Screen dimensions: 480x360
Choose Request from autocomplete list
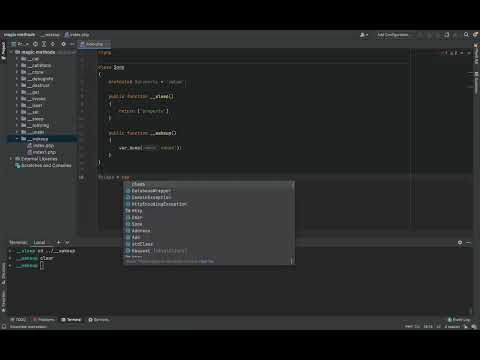click(x=209, y=251)
